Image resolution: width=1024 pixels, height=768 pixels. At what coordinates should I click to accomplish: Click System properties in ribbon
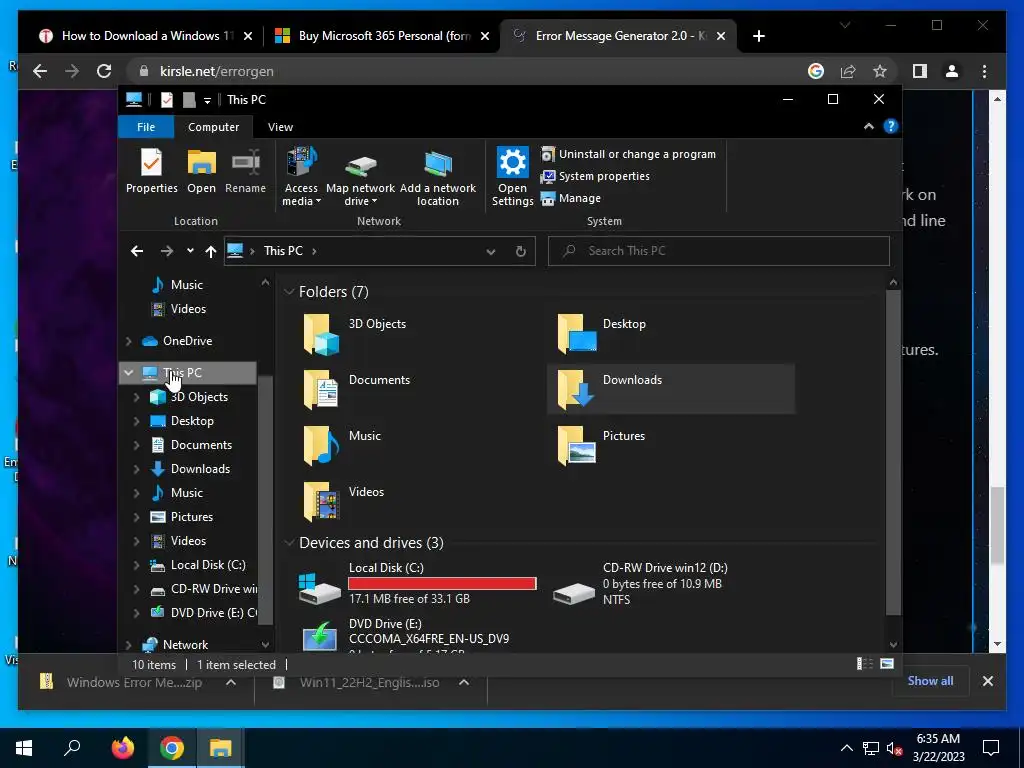point(596,176)
